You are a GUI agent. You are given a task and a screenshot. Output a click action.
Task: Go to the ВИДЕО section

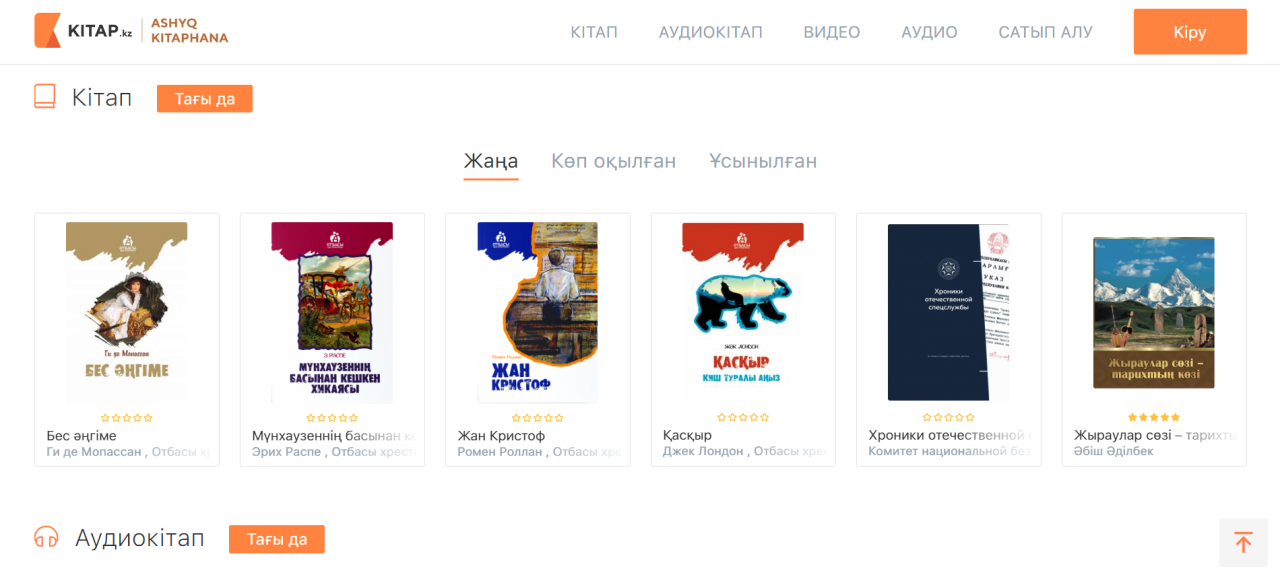832,32
